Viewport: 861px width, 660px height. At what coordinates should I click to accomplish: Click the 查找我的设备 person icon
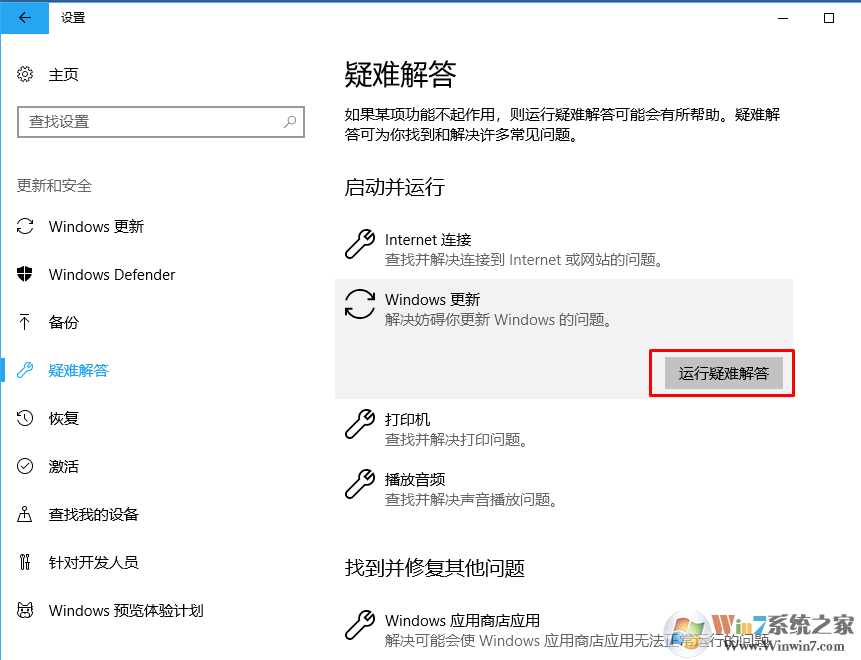[x=24, y=514]
